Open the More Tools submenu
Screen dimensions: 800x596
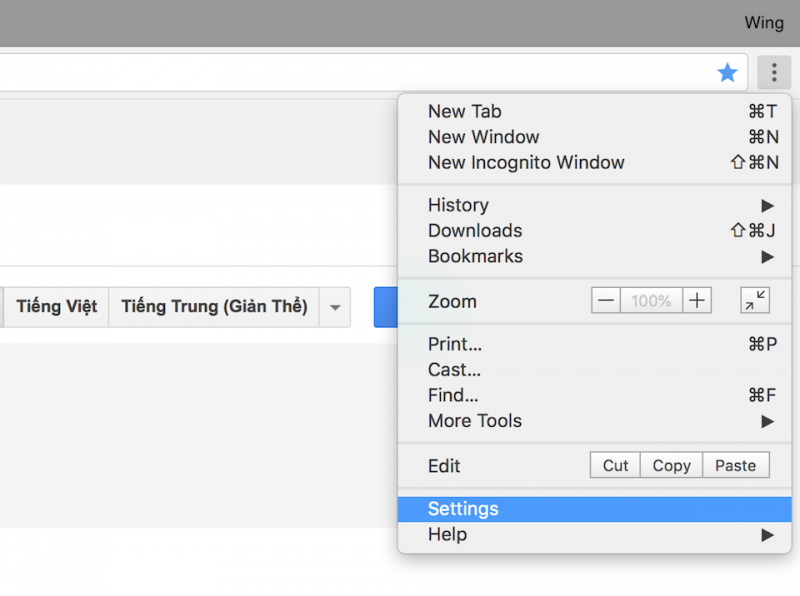[x=600, y=421]
